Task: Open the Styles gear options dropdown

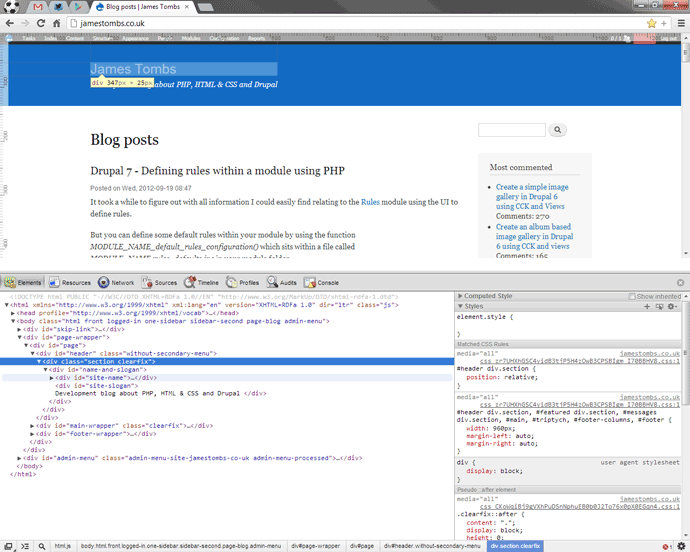Action: pos(672,306)
